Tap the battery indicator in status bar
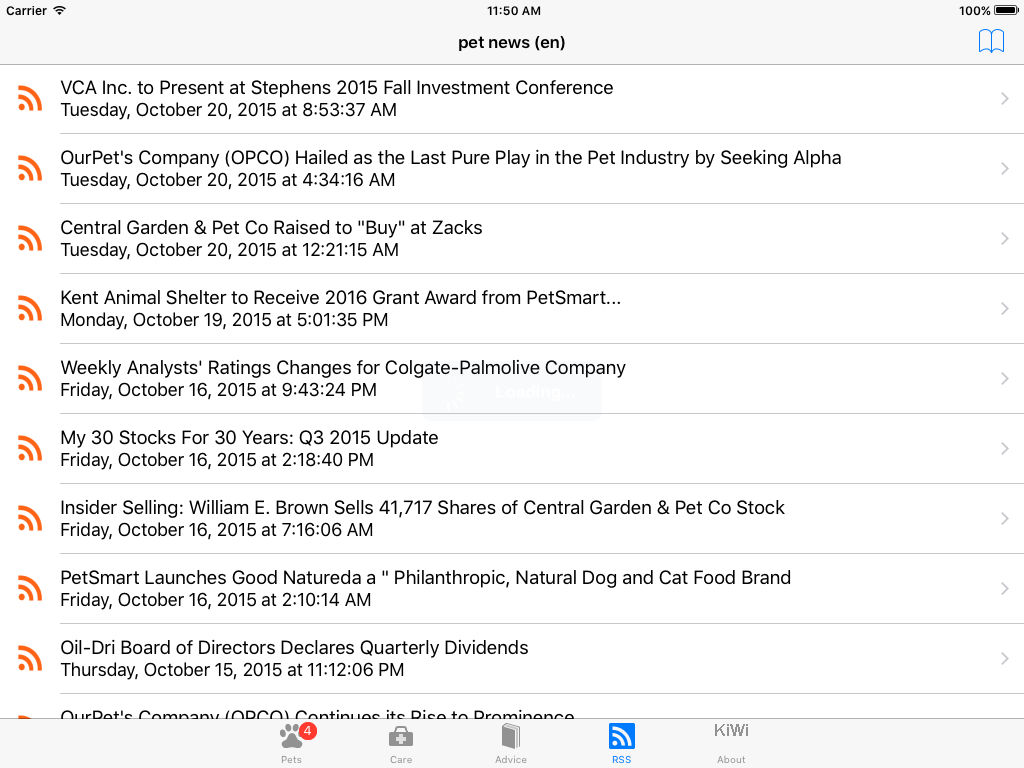This screenshot has width=1024, height=768. [1006, 10]
